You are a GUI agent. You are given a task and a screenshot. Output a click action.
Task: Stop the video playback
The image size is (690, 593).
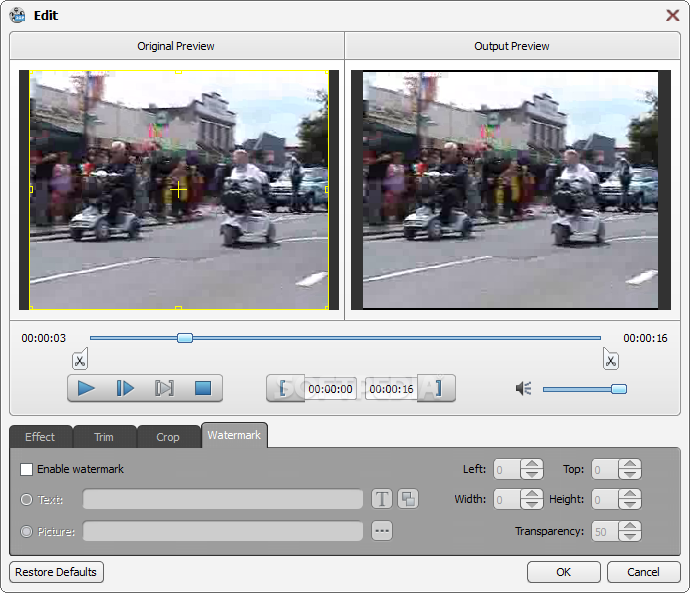coord(203,388)
